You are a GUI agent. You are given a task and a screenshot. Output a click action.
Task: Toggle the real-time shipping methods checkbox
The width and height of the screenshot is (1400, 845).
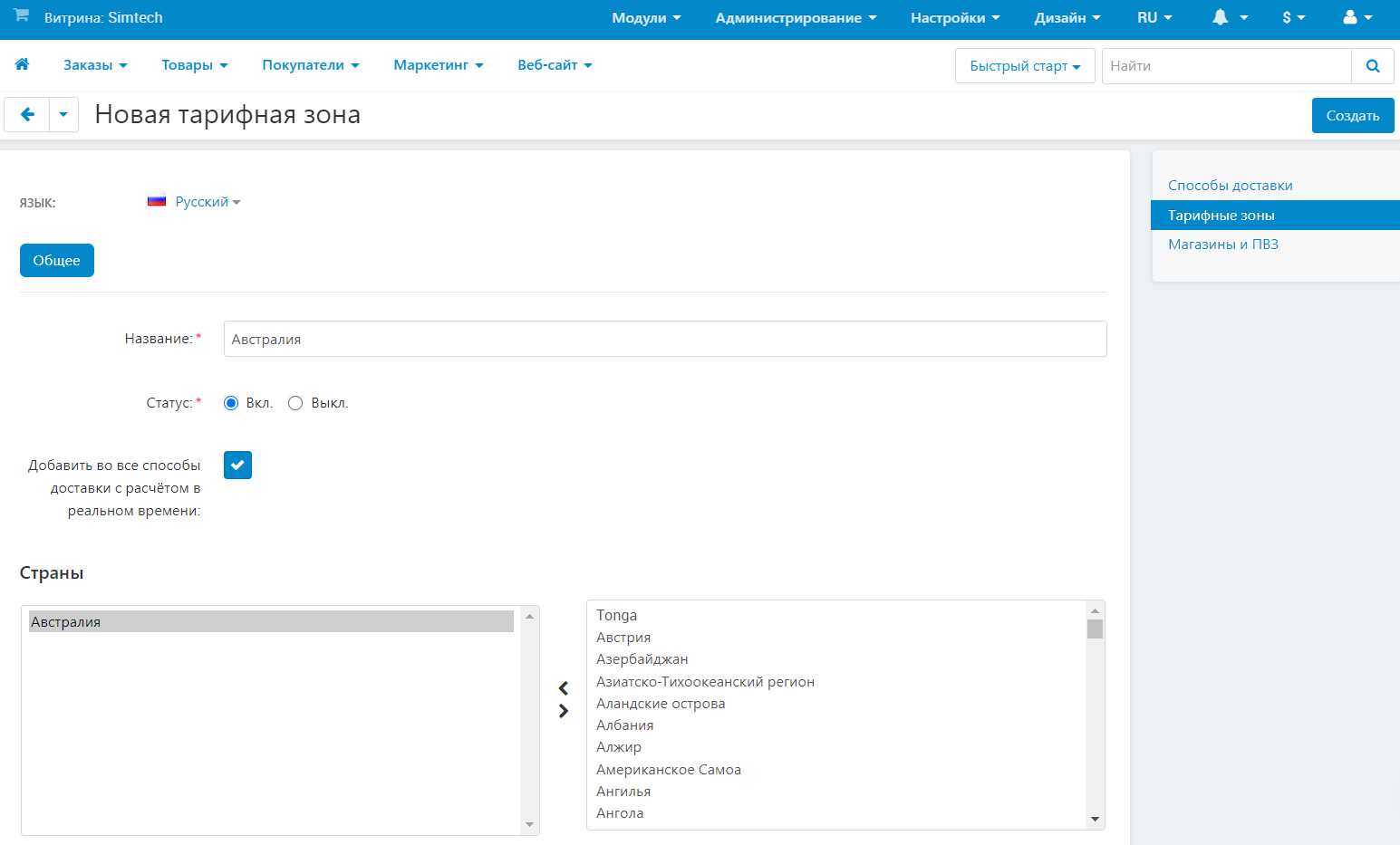point(237,466)
